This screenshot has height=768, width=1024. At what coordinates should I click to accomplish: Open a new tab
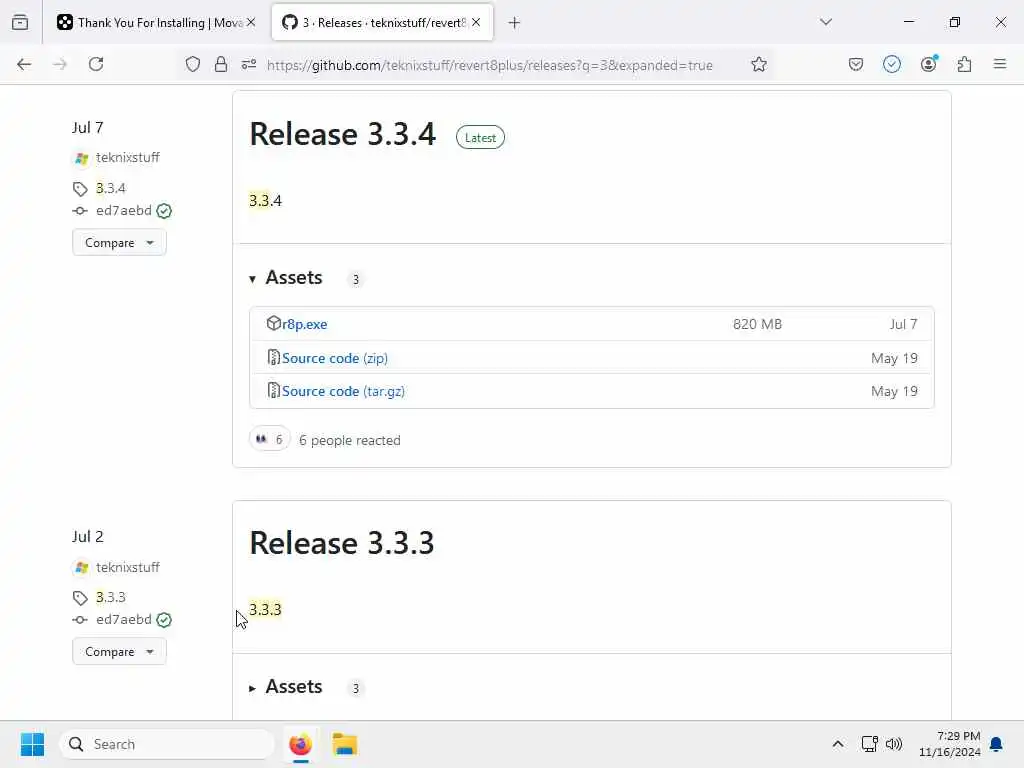click(514, 23)
